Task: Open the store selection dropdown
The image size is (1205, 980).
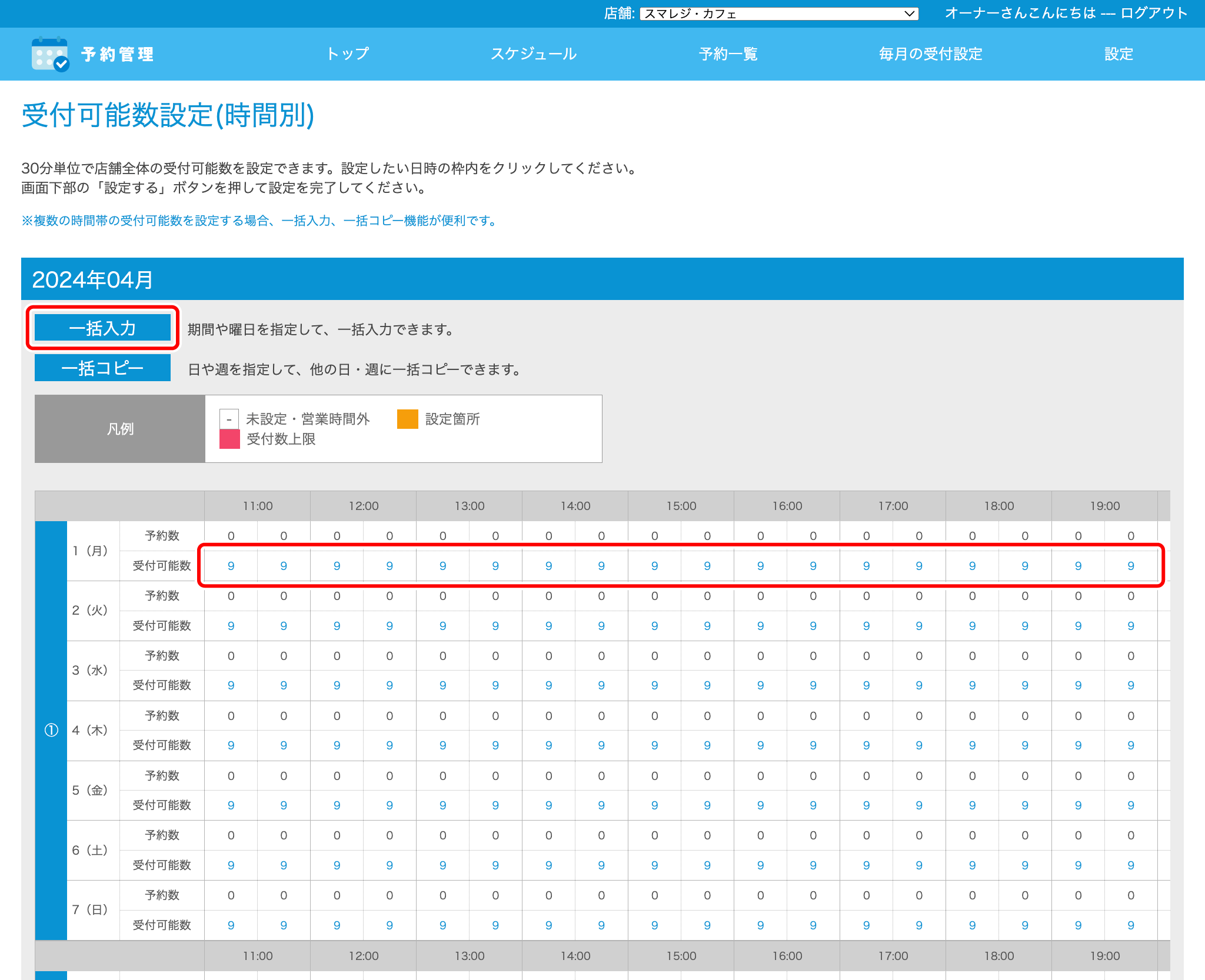Action: (779, 14)
